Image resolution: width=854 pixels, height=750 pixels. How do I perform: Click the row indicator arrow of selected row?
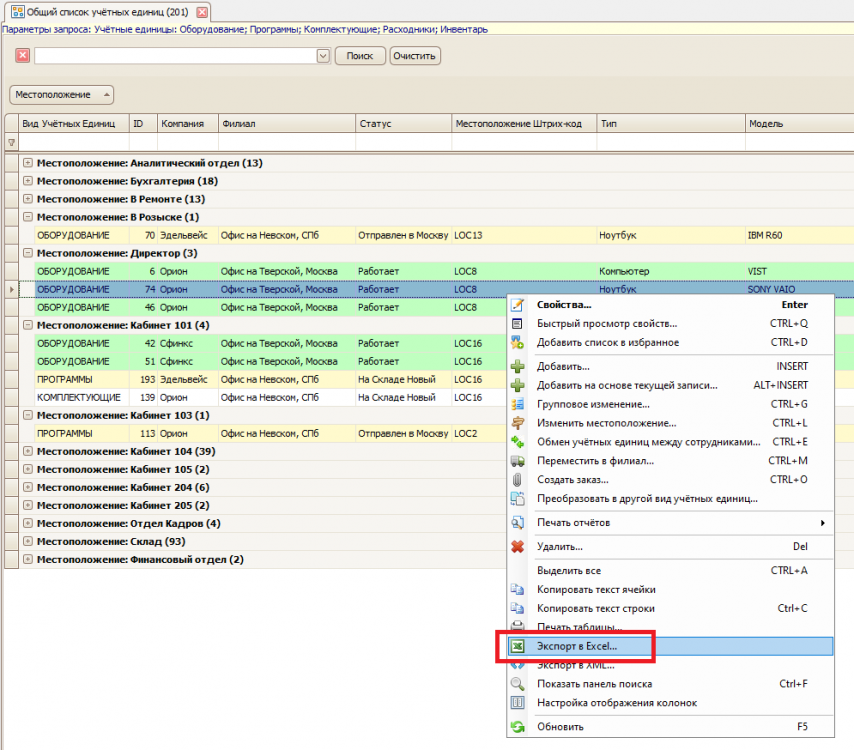[x=11, y=289]
